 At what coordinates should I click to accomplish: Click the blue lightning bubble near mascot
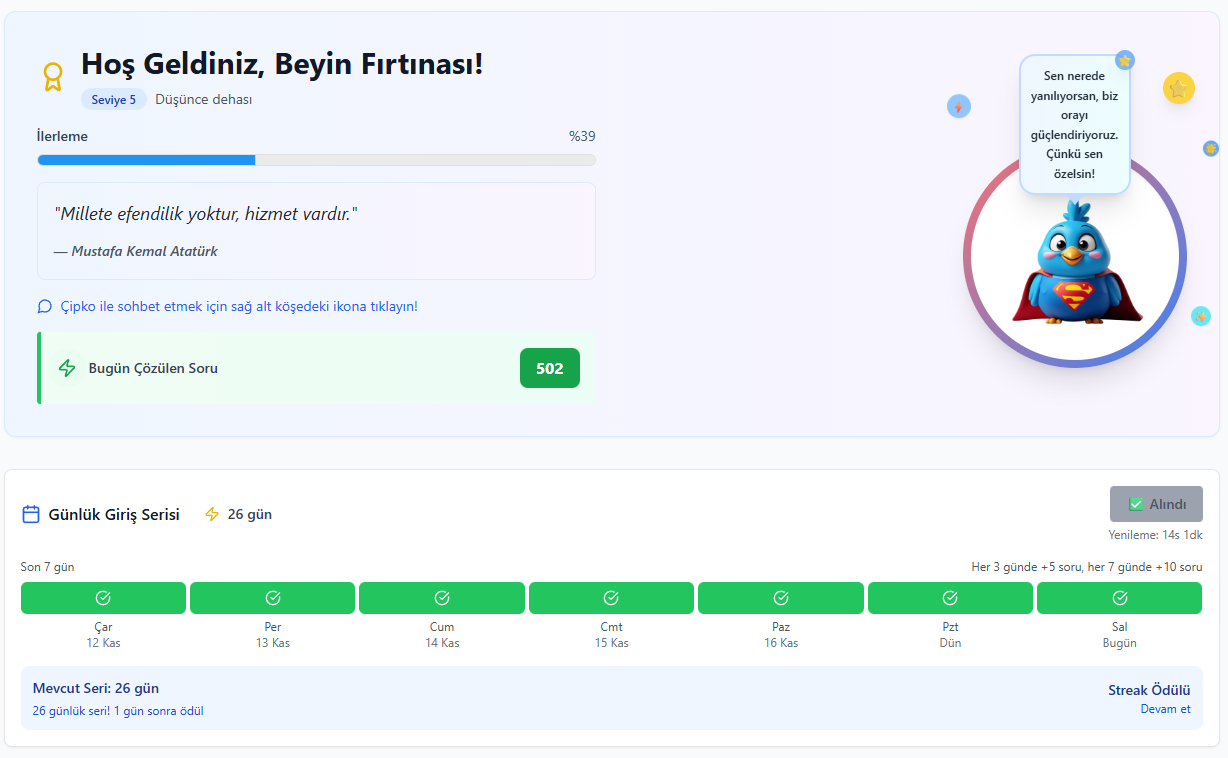959,106
